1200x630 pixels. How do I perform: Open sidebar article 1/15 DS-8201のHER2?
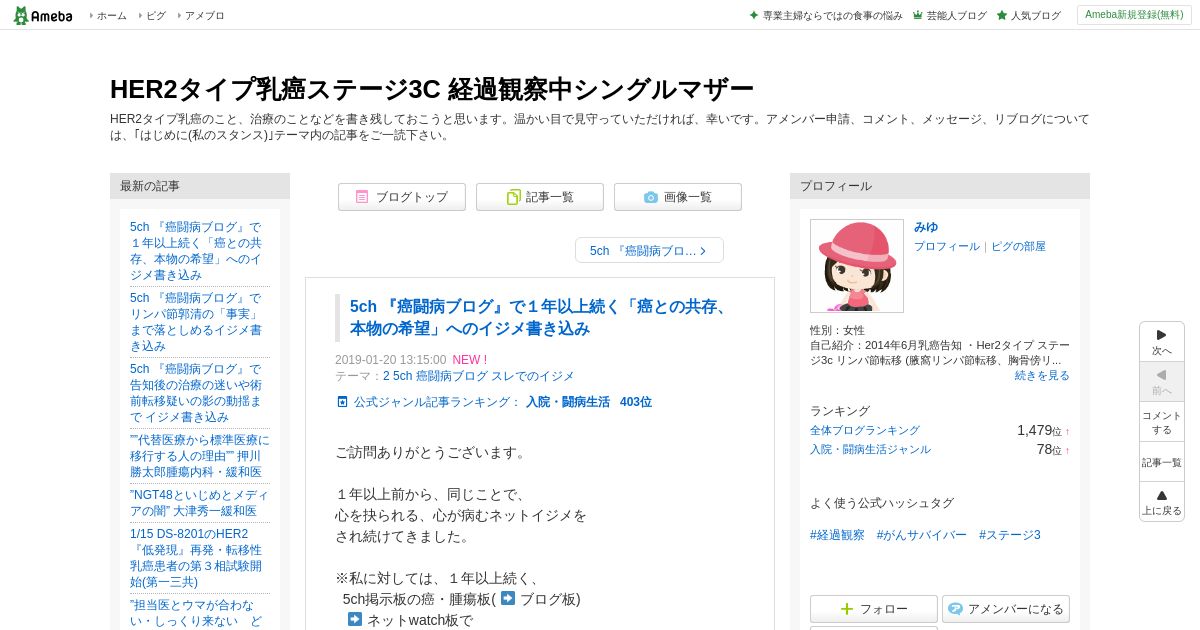[x=196, y=558]
